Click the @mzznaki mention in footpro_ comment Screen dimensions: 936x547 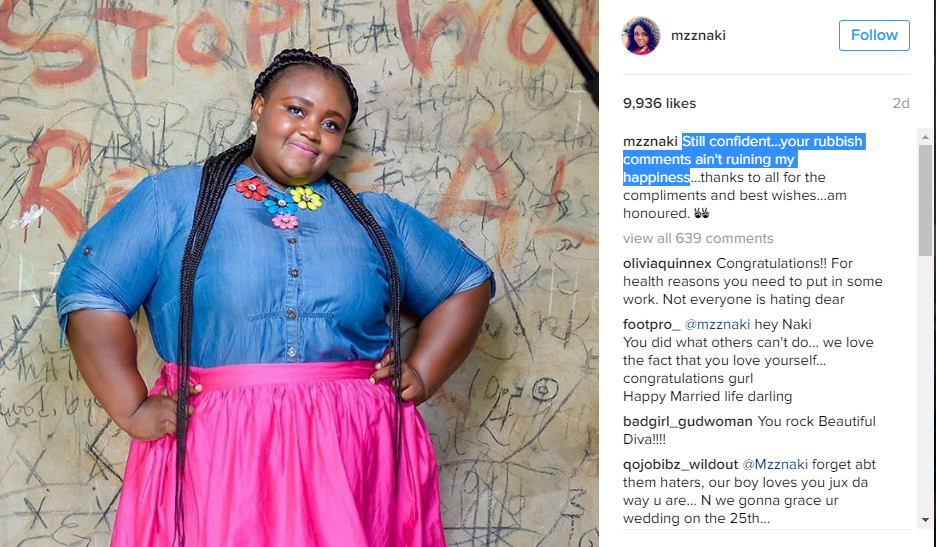click(x=716, y=324)
